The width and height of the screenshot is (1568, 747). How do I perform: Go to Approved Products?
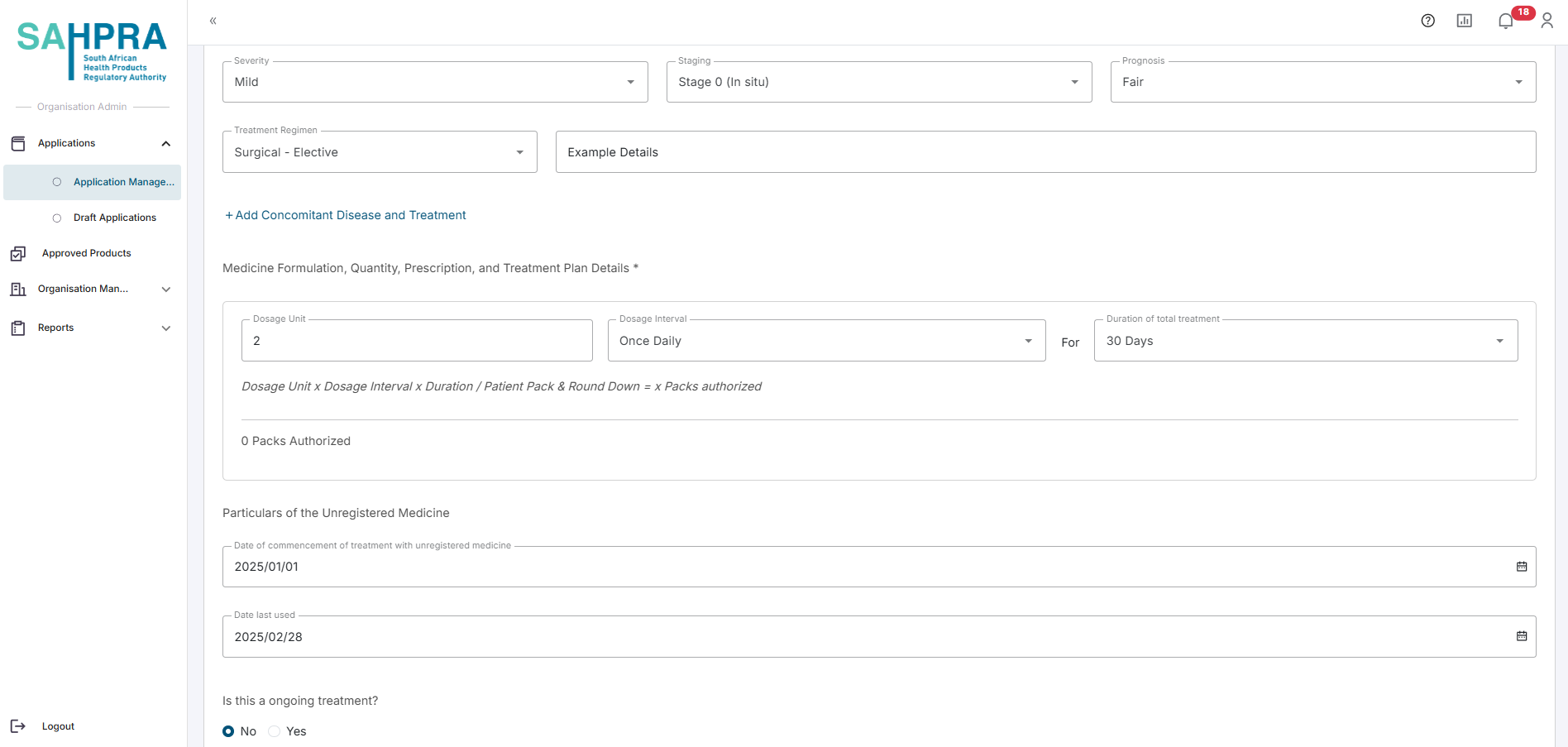pos(86,253)
